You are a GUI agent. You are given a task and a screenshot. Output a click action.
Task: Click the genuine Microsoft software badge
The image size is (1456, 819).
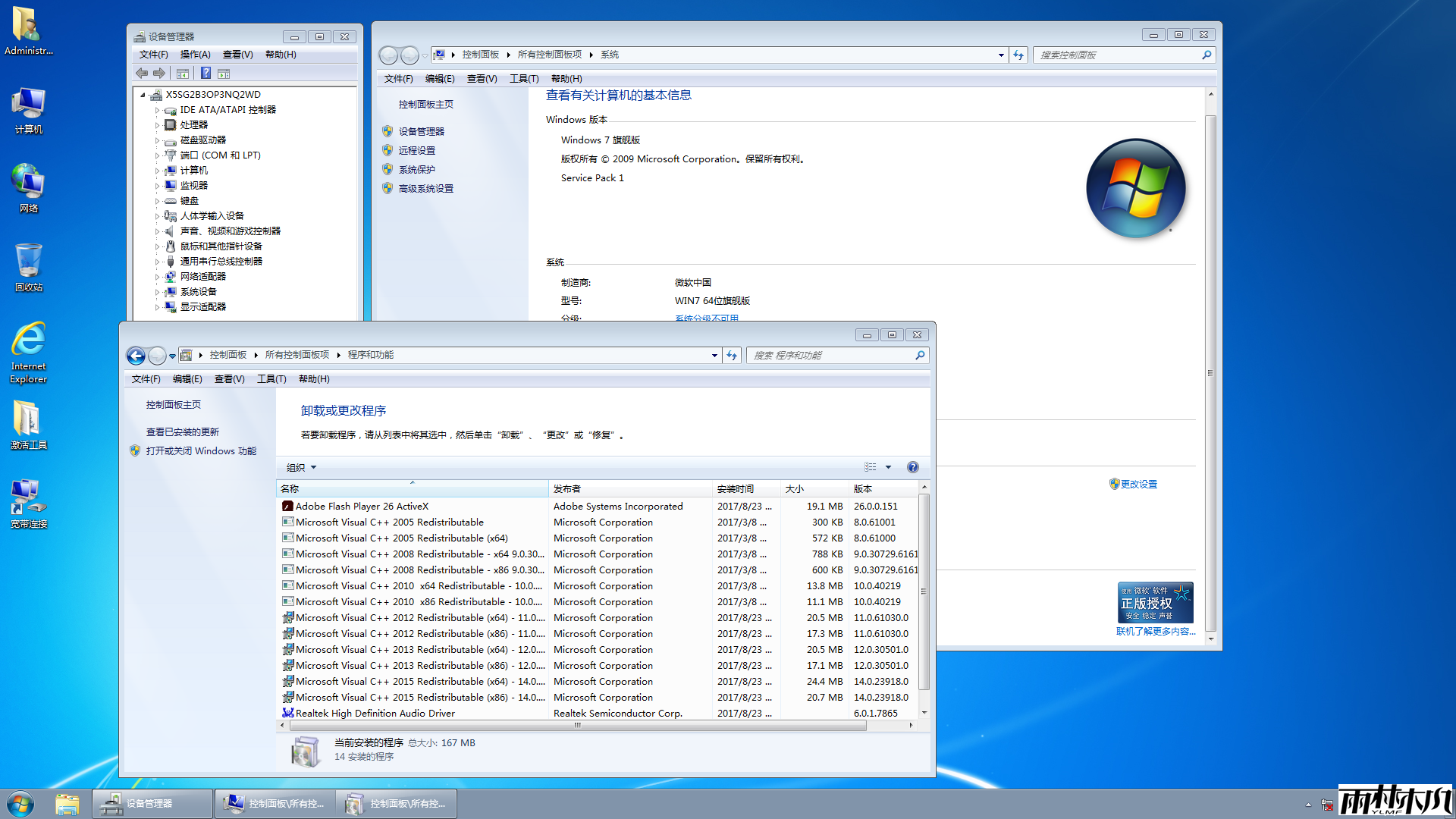point(1155,603)
